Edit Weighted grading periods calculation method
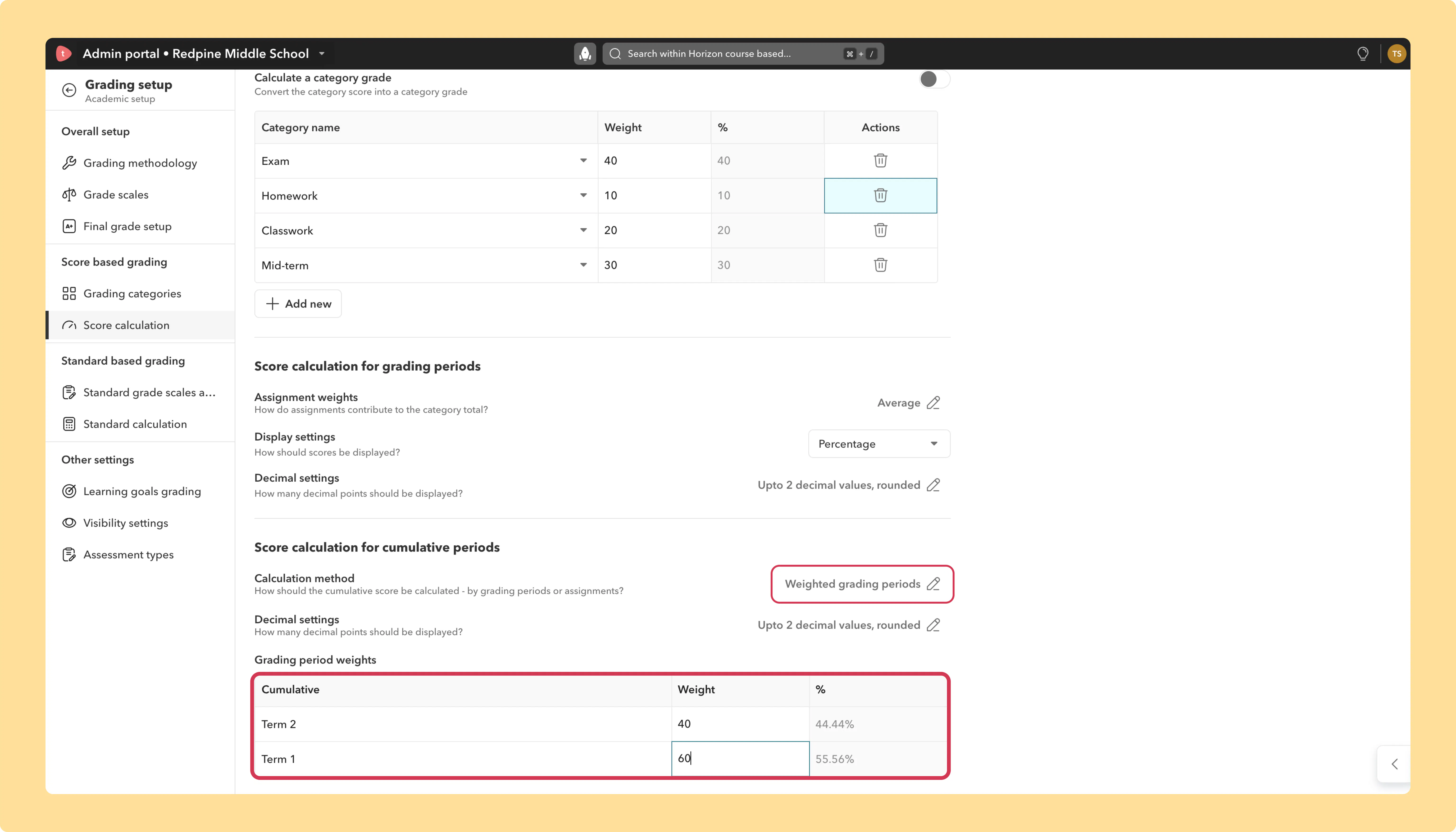 [933, 584]
